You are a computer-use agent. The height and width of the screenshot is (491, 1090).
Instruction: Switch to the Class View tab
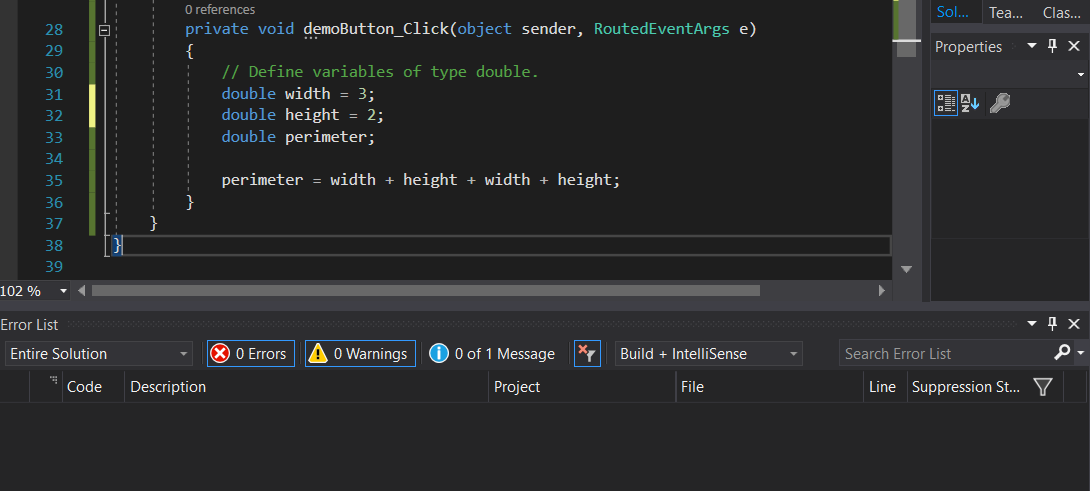tap(1060, 12)
